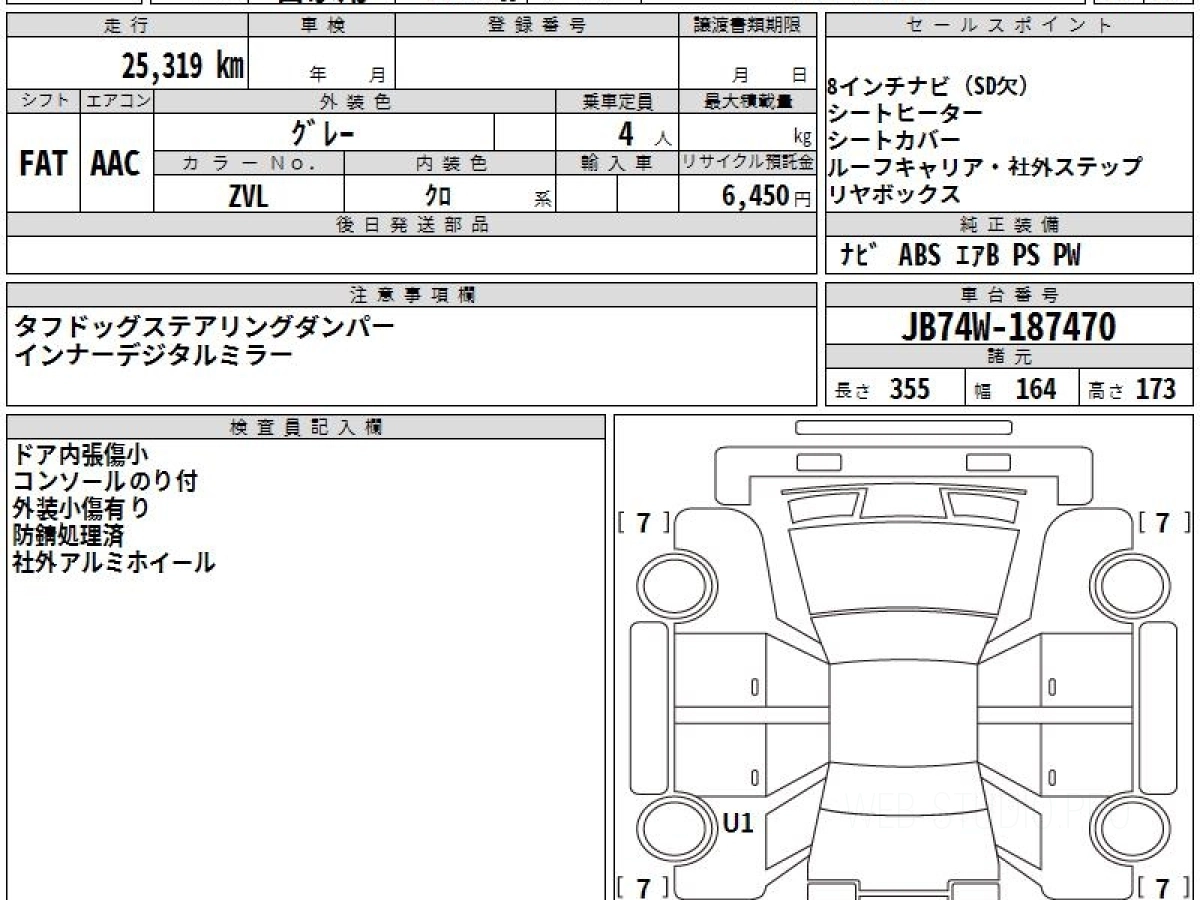This screenshot has height=900, width=1200.
Task: Select the 諸元 header
Action: pos(1009,357)
